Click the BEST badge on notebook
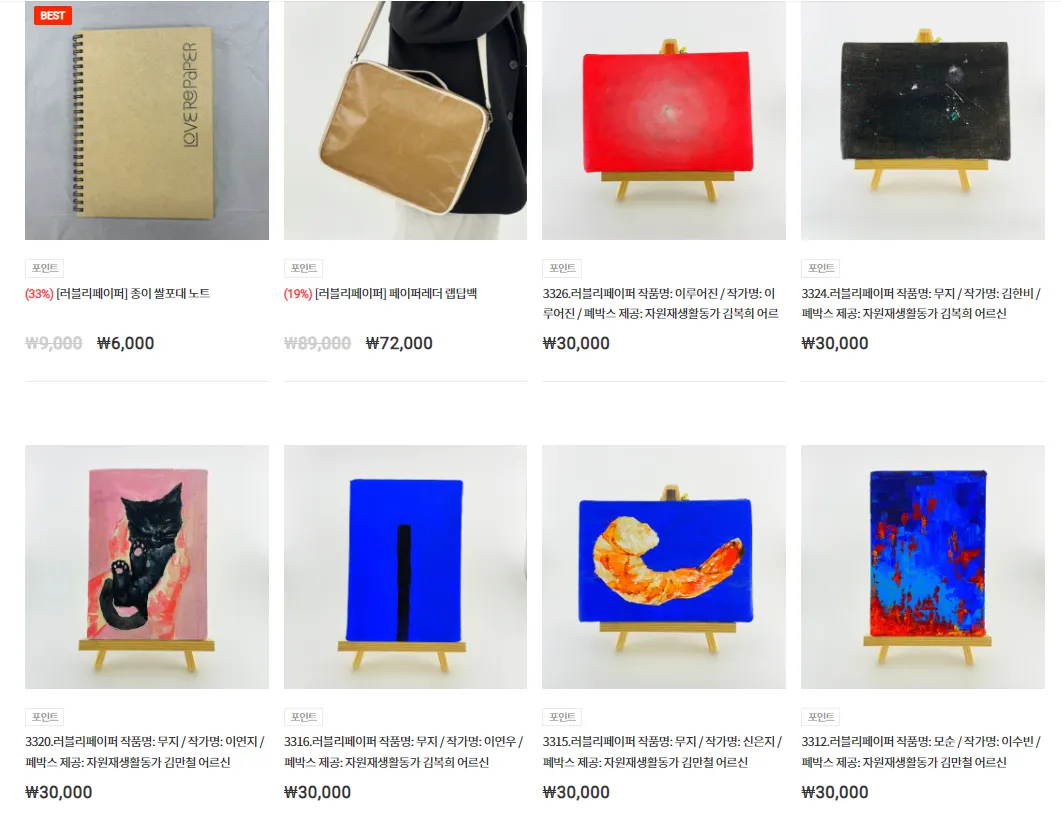 tap(53, 16)
